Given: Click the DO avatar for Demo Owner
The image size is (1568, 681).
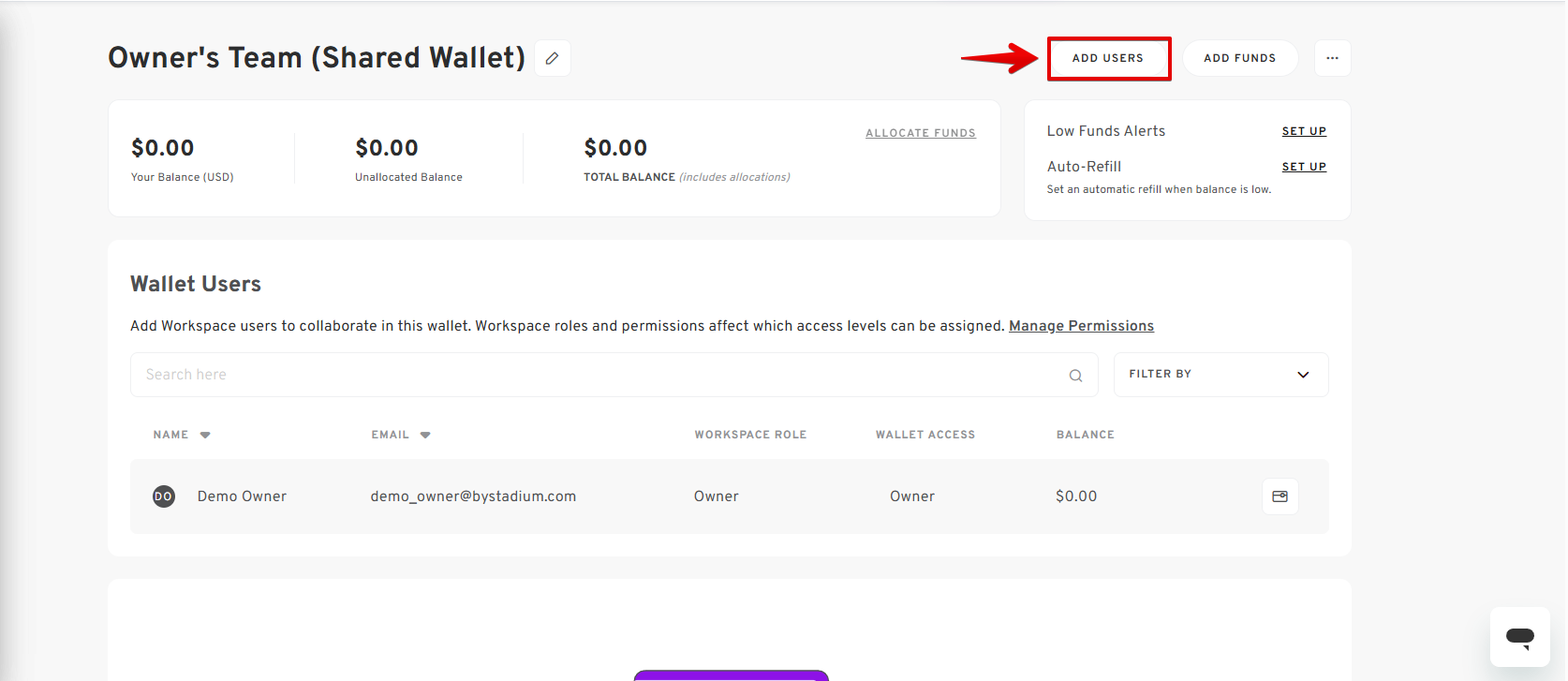Looking at the screenshot, I should [164, 496].
